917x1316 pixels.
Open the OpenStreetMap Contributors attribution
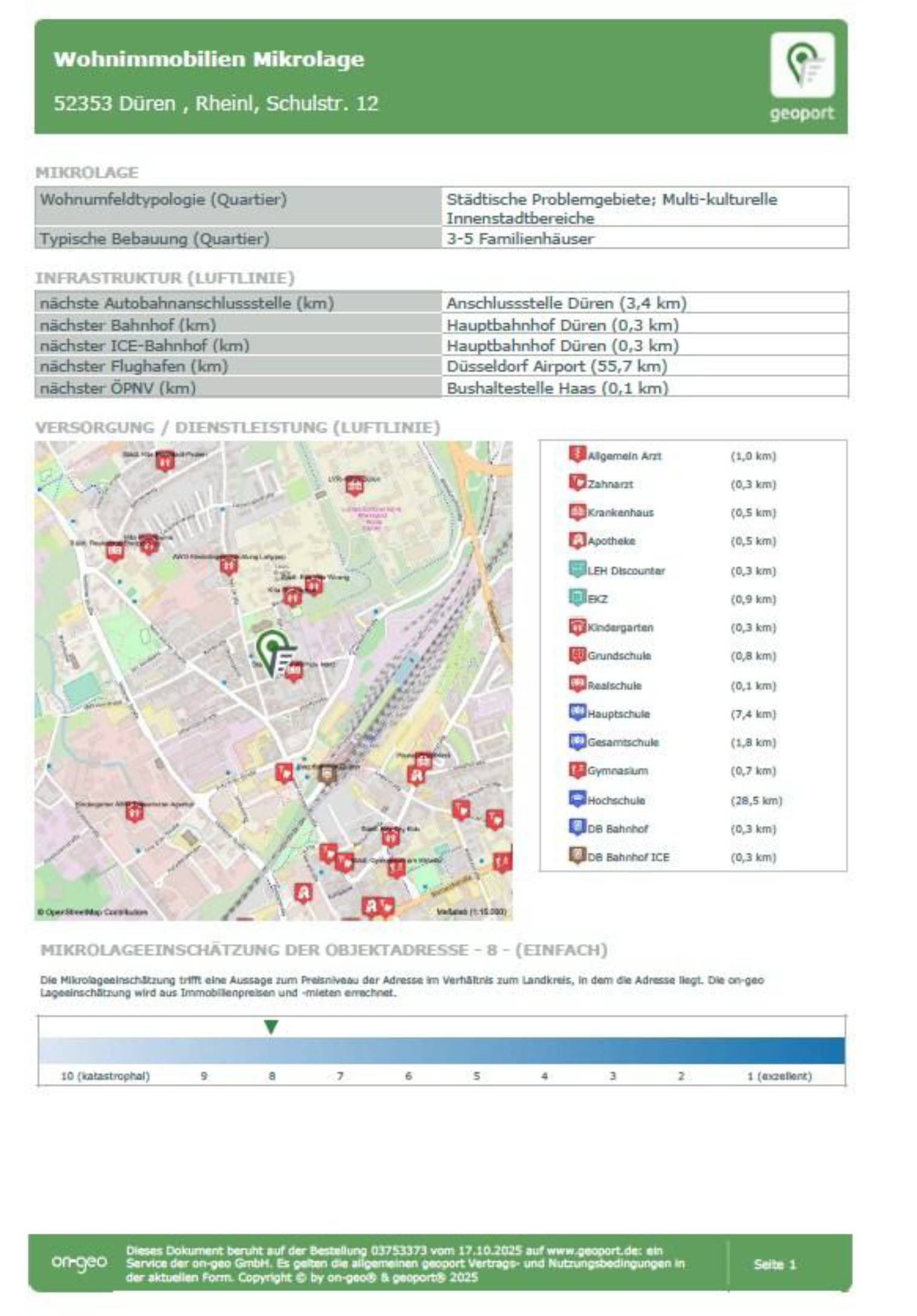point(92,912)
